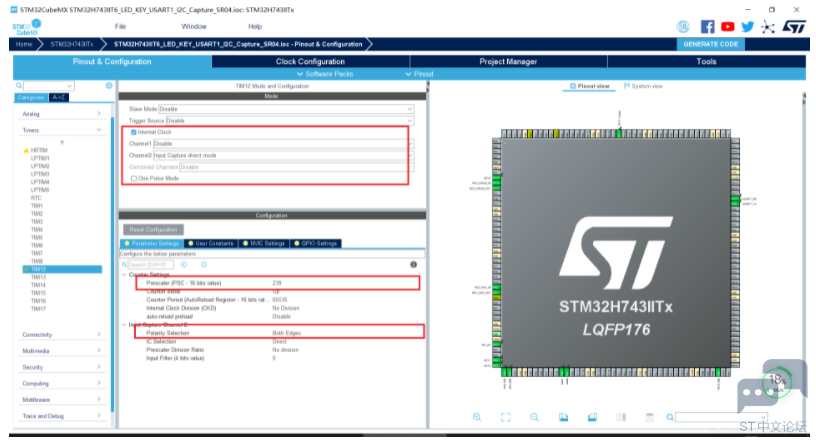Open the Help menu
The image size is (816, 442).
255,27
